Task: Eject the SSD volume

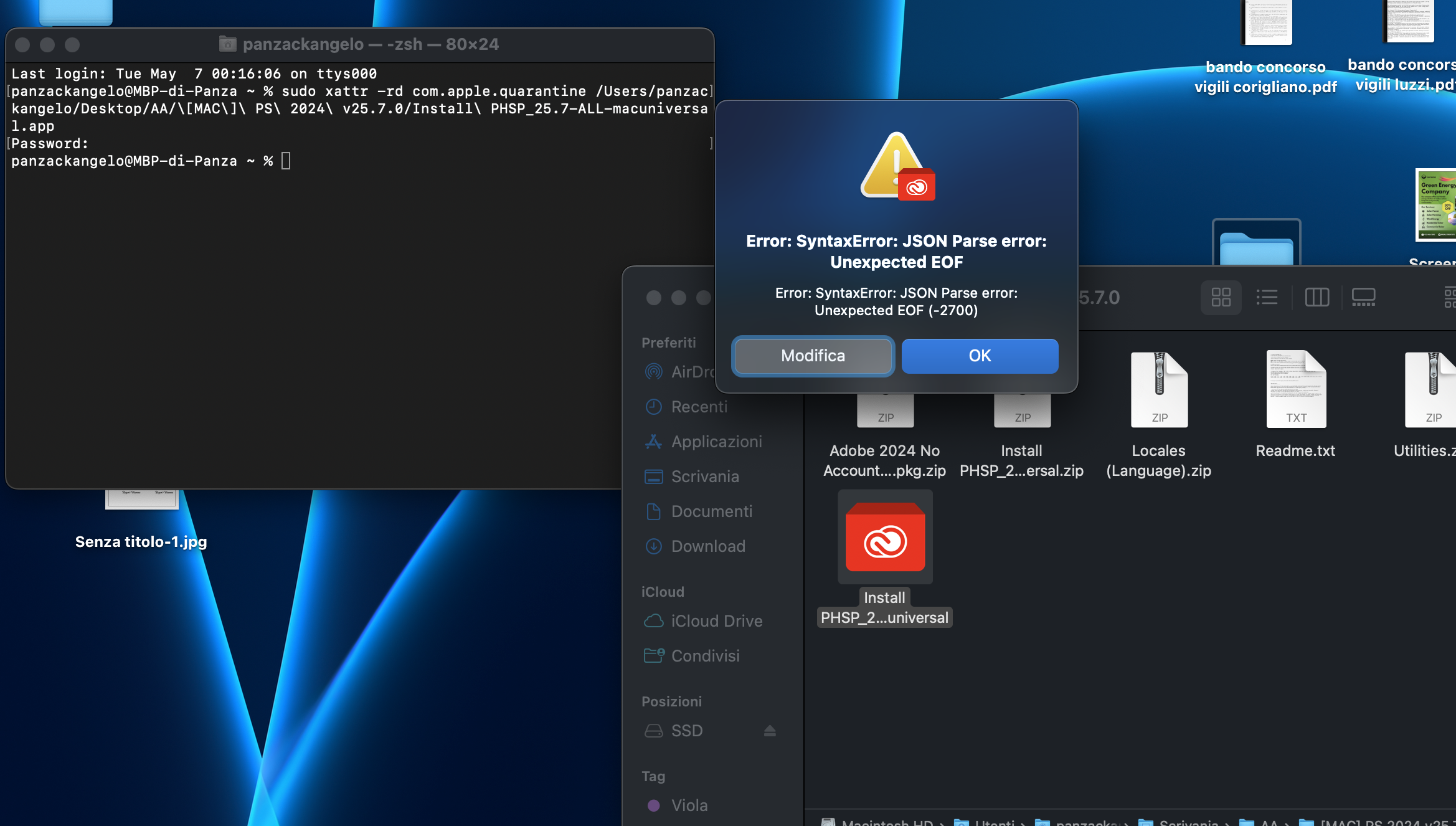Action: (x=770, y=731)
